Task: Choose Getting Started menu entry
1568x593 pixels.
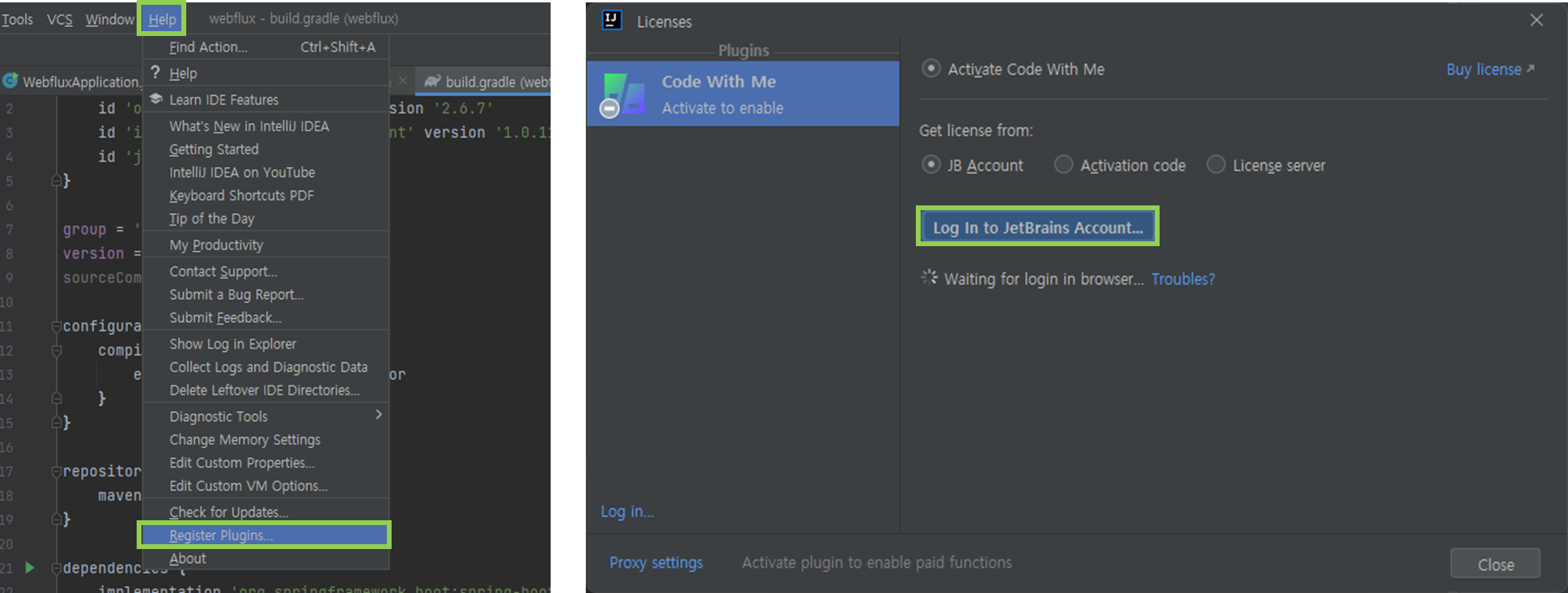Action: click(266, 149)
